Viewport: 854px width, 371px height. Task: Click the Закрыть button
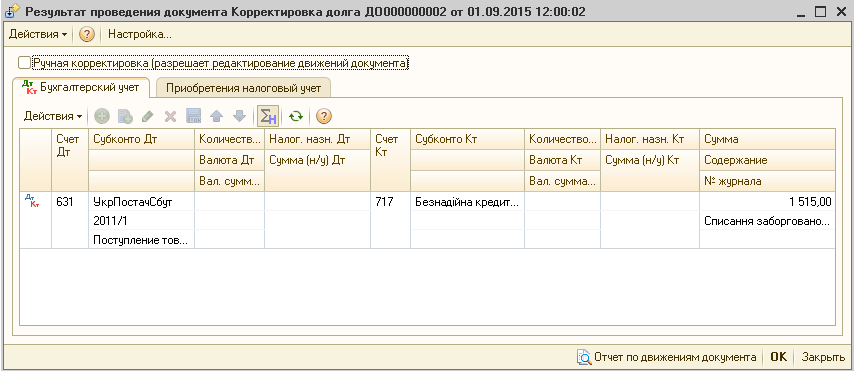coord(822,357)
